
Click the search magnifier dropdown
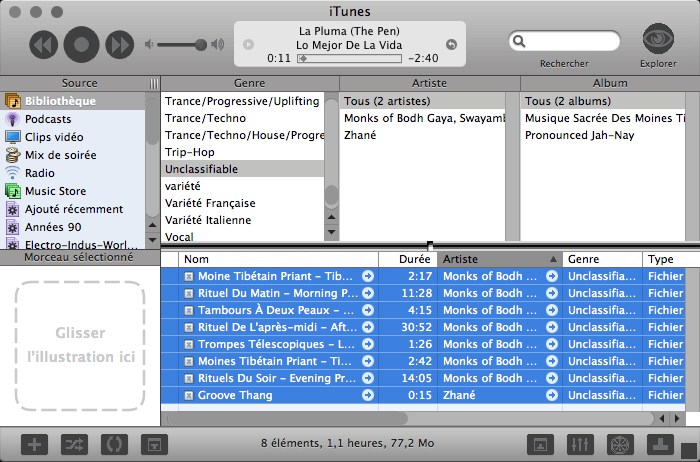coord(520,41)
